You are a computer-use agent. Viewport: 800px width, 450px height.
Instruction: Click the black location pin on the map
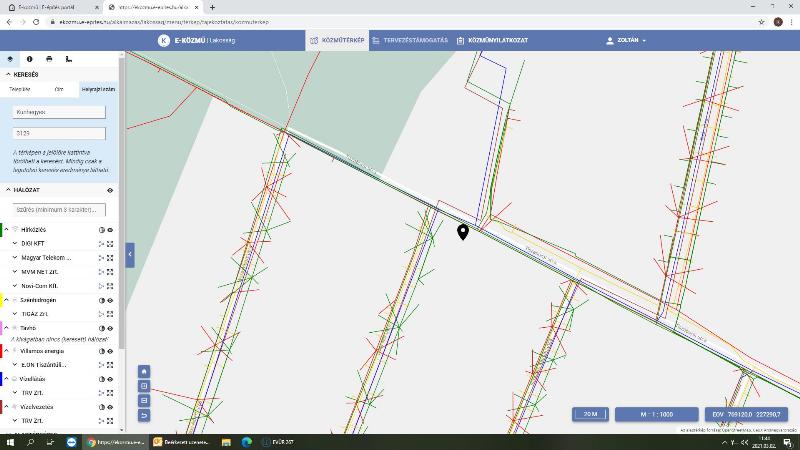463,232
